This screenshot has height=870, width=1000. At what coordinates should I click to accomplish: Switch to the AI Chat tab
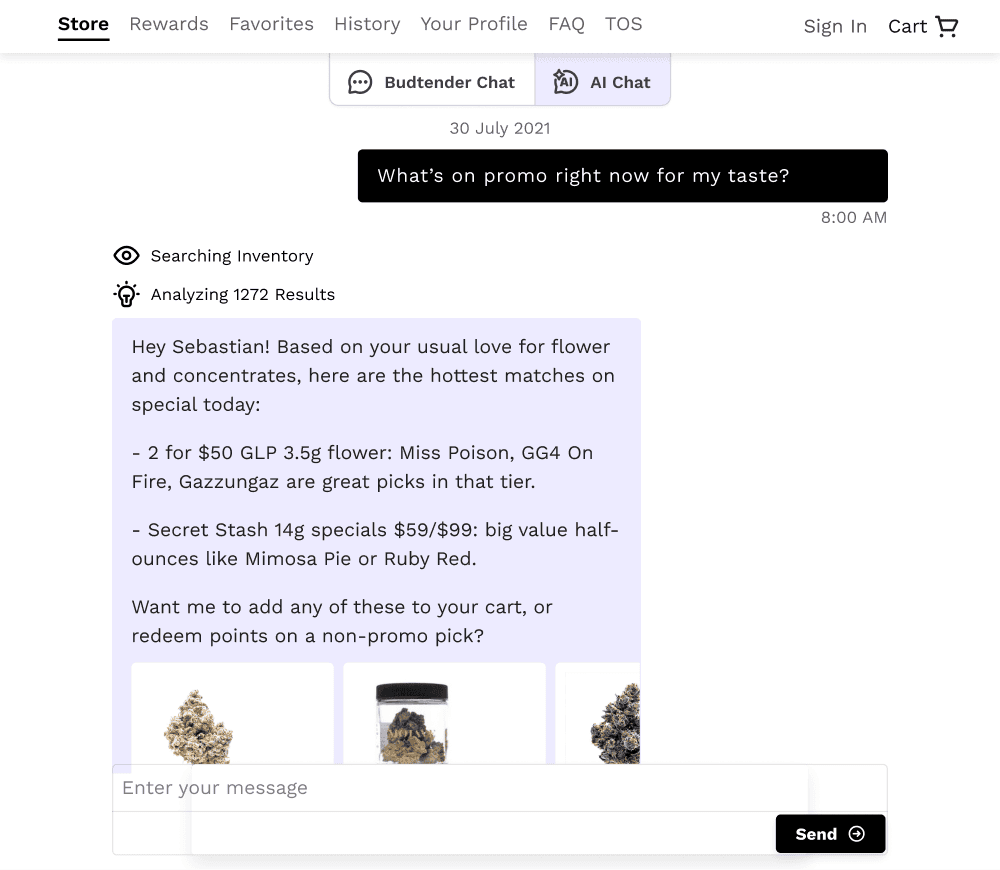click(x=602, y=80)
